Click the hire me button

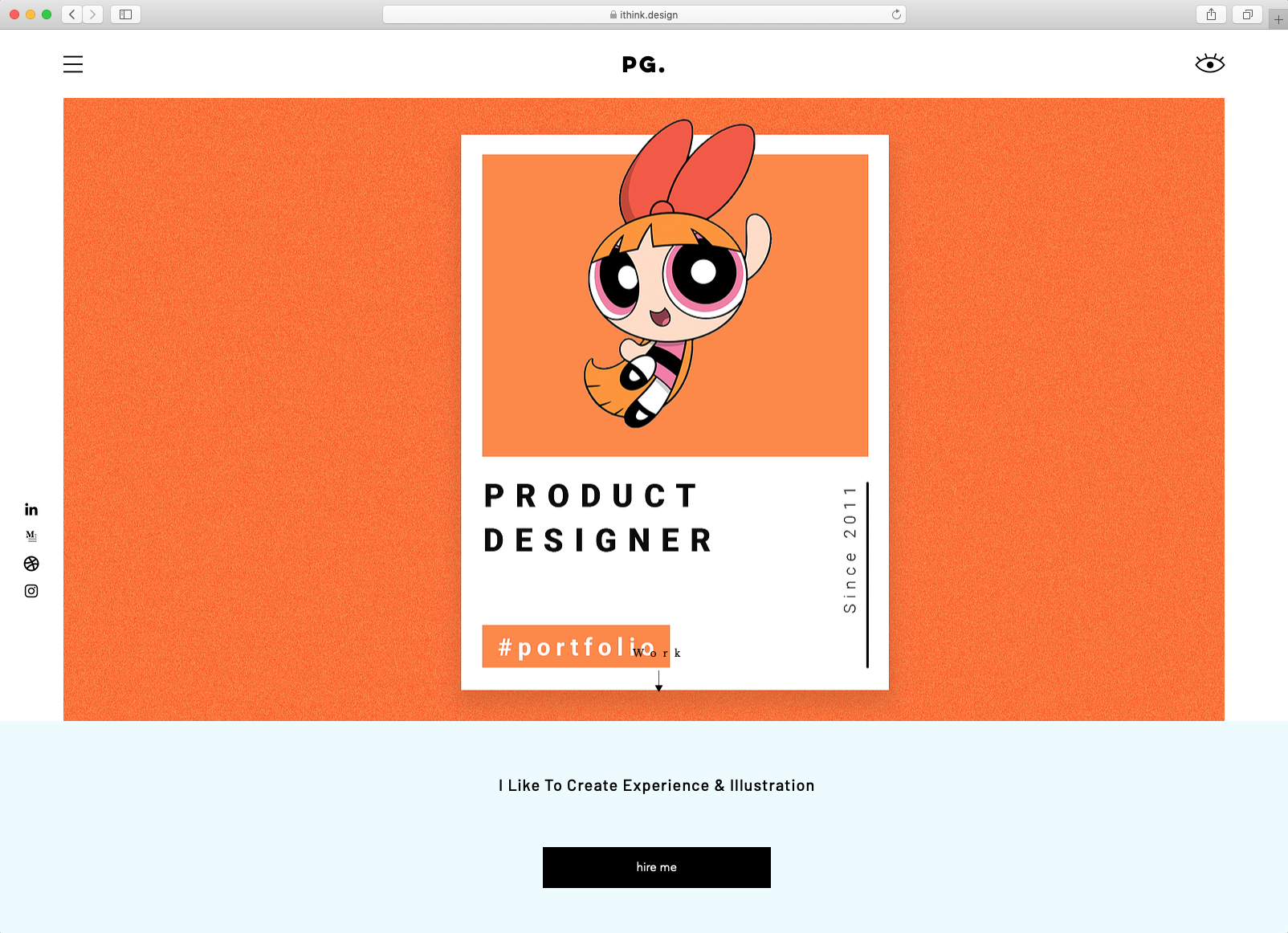(657, 867)
